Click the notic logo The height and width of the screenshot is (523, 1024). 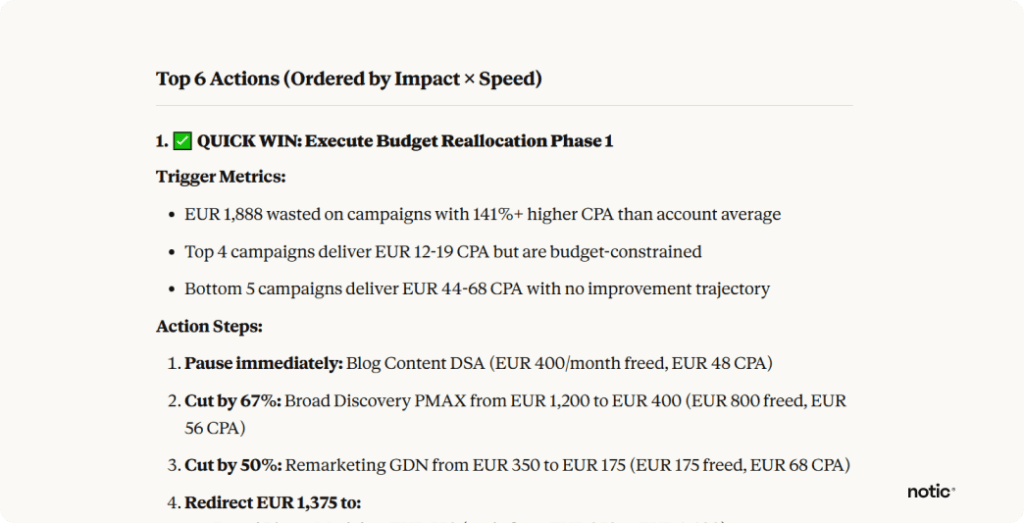[x=931, y=491]
